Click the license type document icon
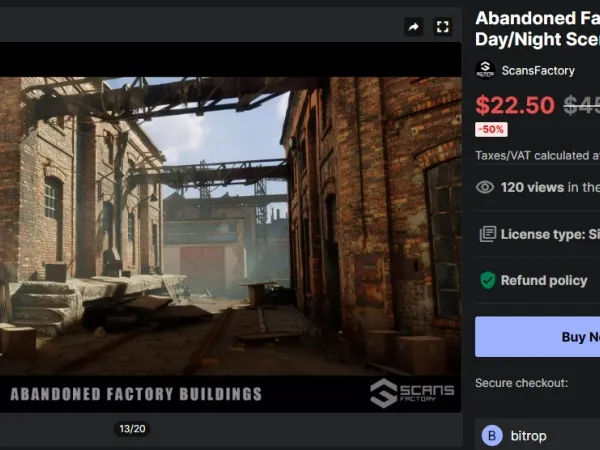This screenshot has height=450, width=600. click(x=488, y=234)
